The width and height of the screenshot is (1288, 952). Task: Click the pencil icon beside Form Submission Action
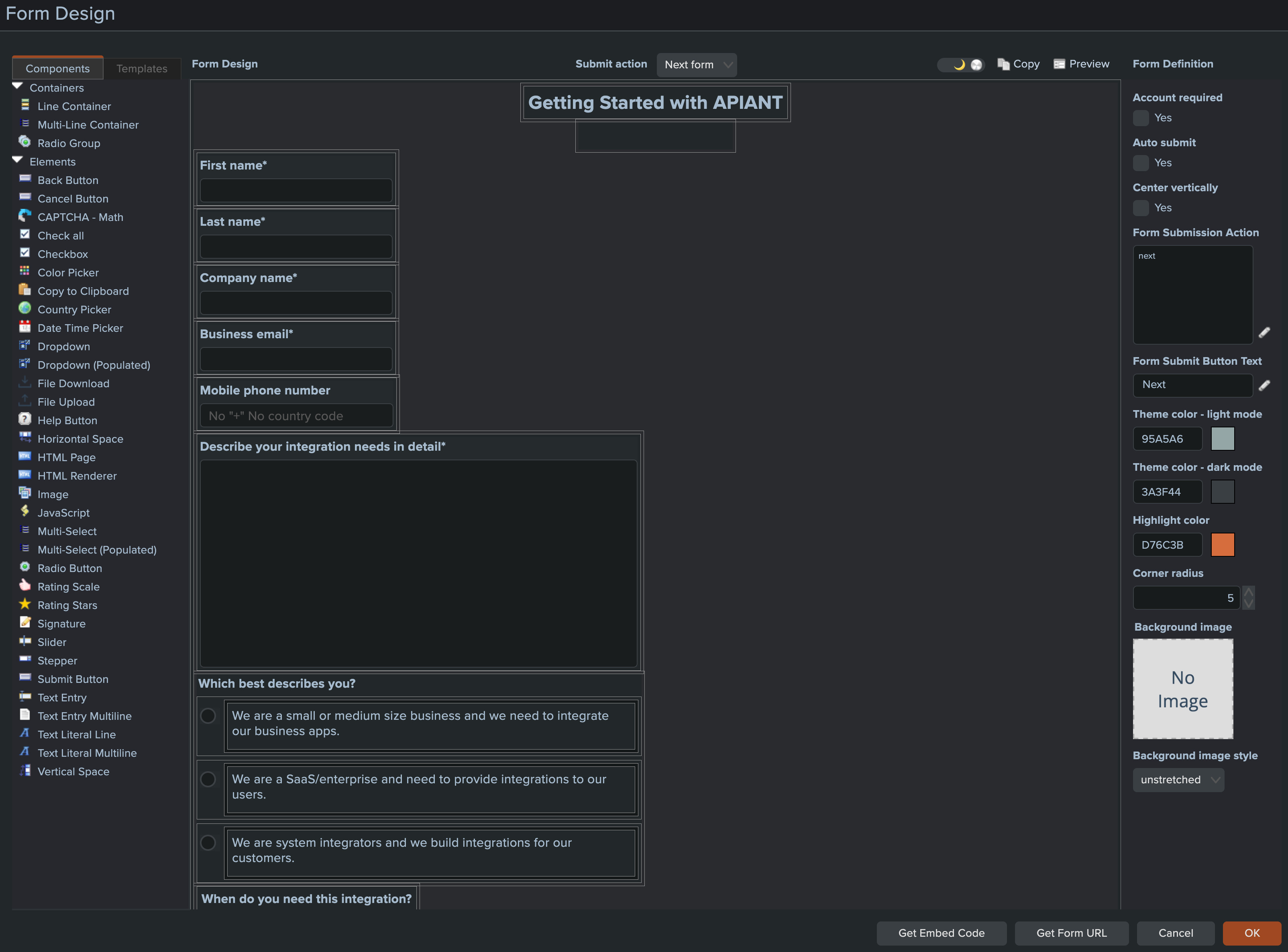pos(1264,333)
